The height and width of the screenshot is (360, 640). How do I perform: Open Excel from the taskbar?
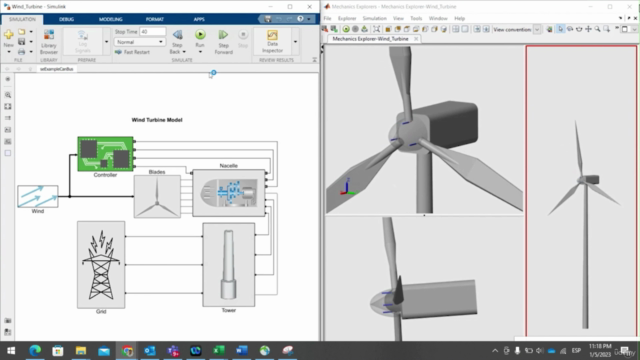click(219, 350)
